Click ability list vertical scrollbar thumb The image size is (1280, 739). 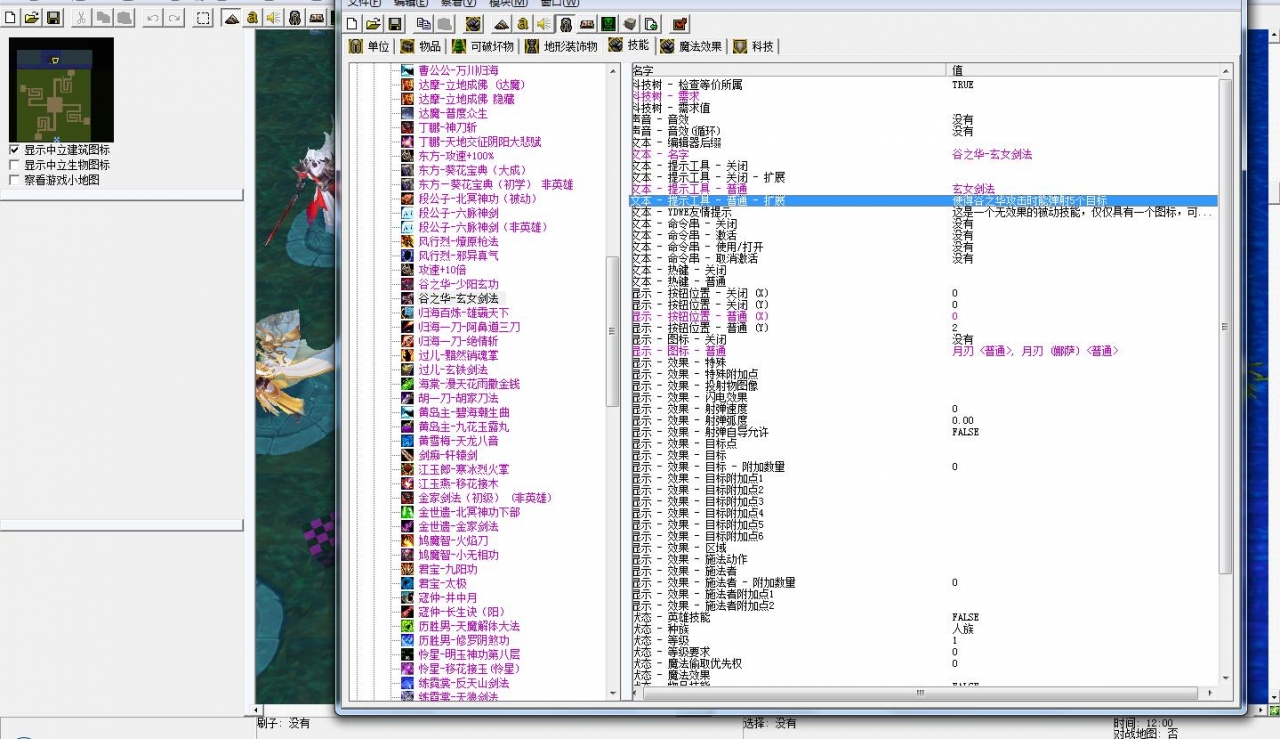[613, 332]
